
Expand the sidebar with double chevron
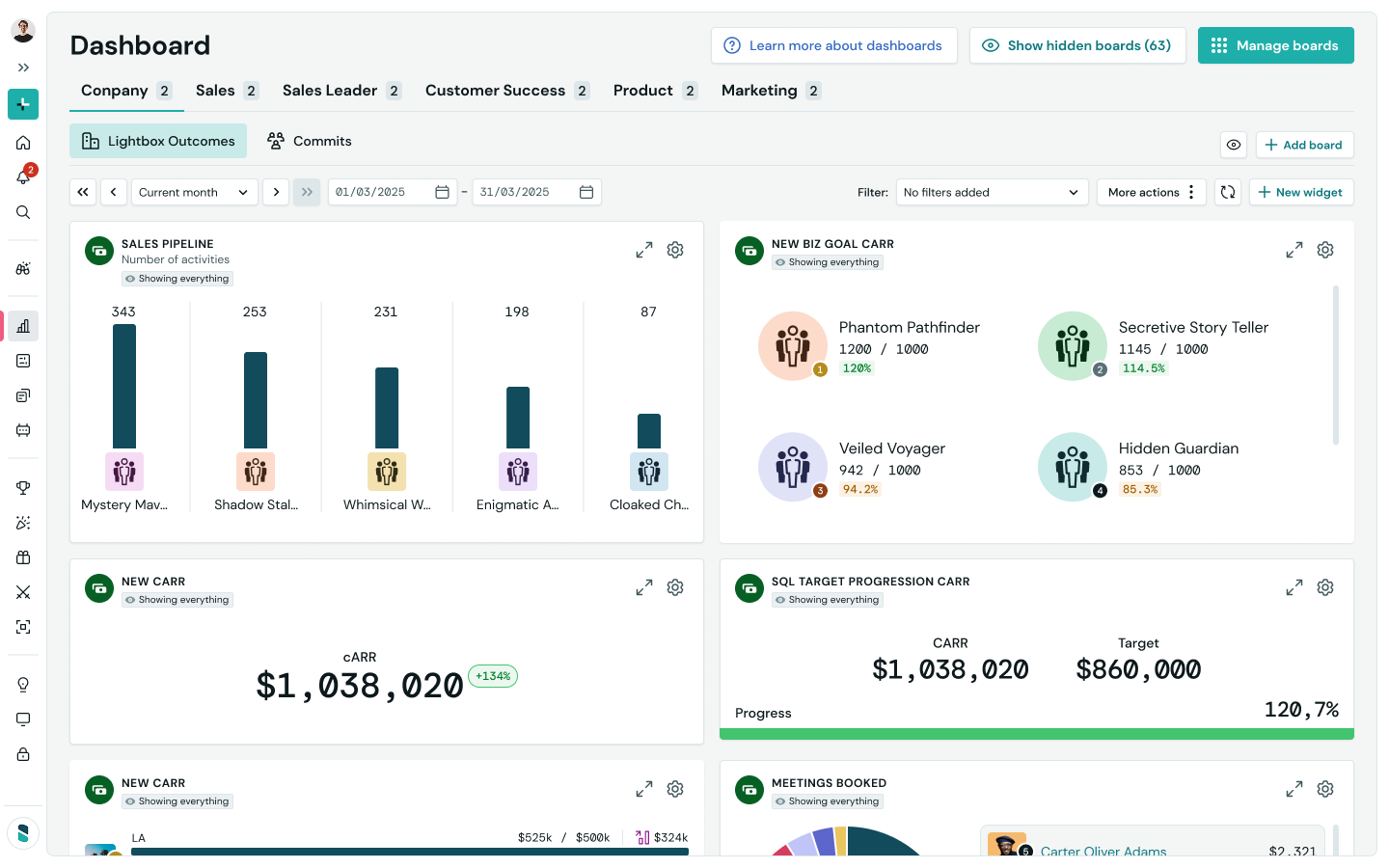23,68
